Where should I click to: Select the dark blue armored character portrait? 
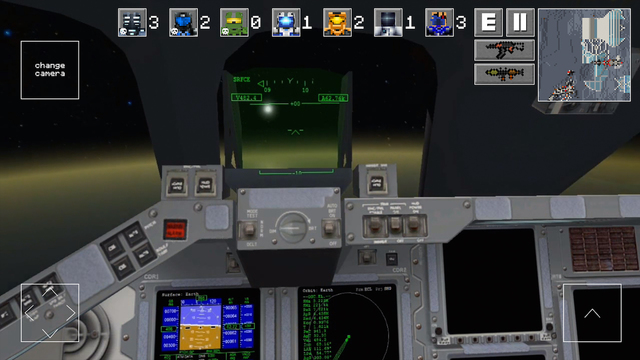coord(439,22)
